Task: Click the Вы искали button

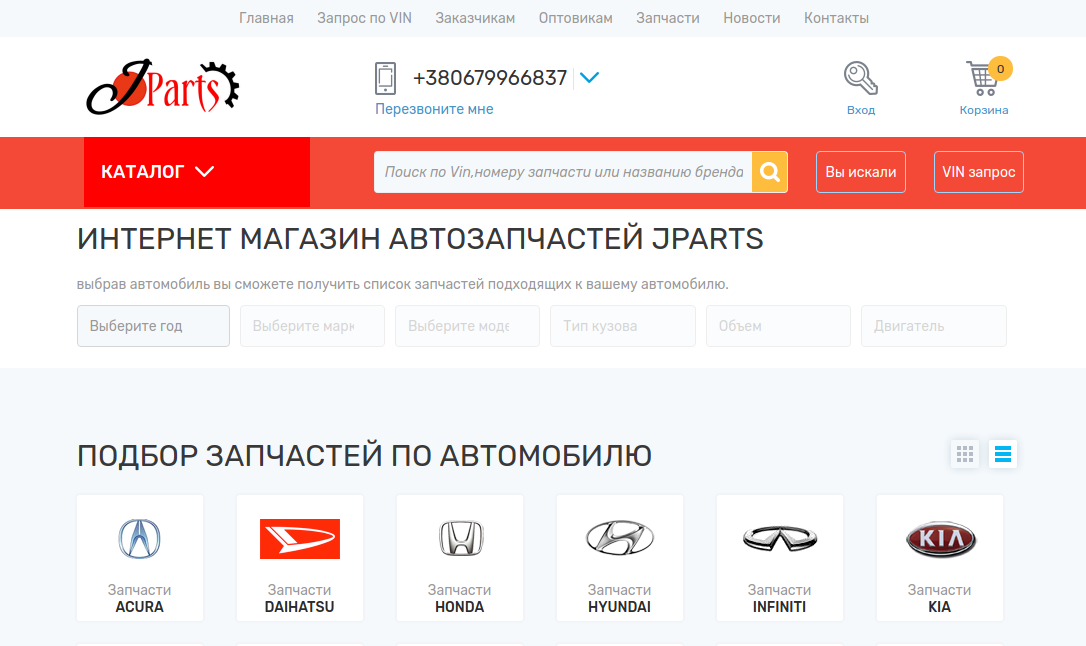Action: point(860,172)
